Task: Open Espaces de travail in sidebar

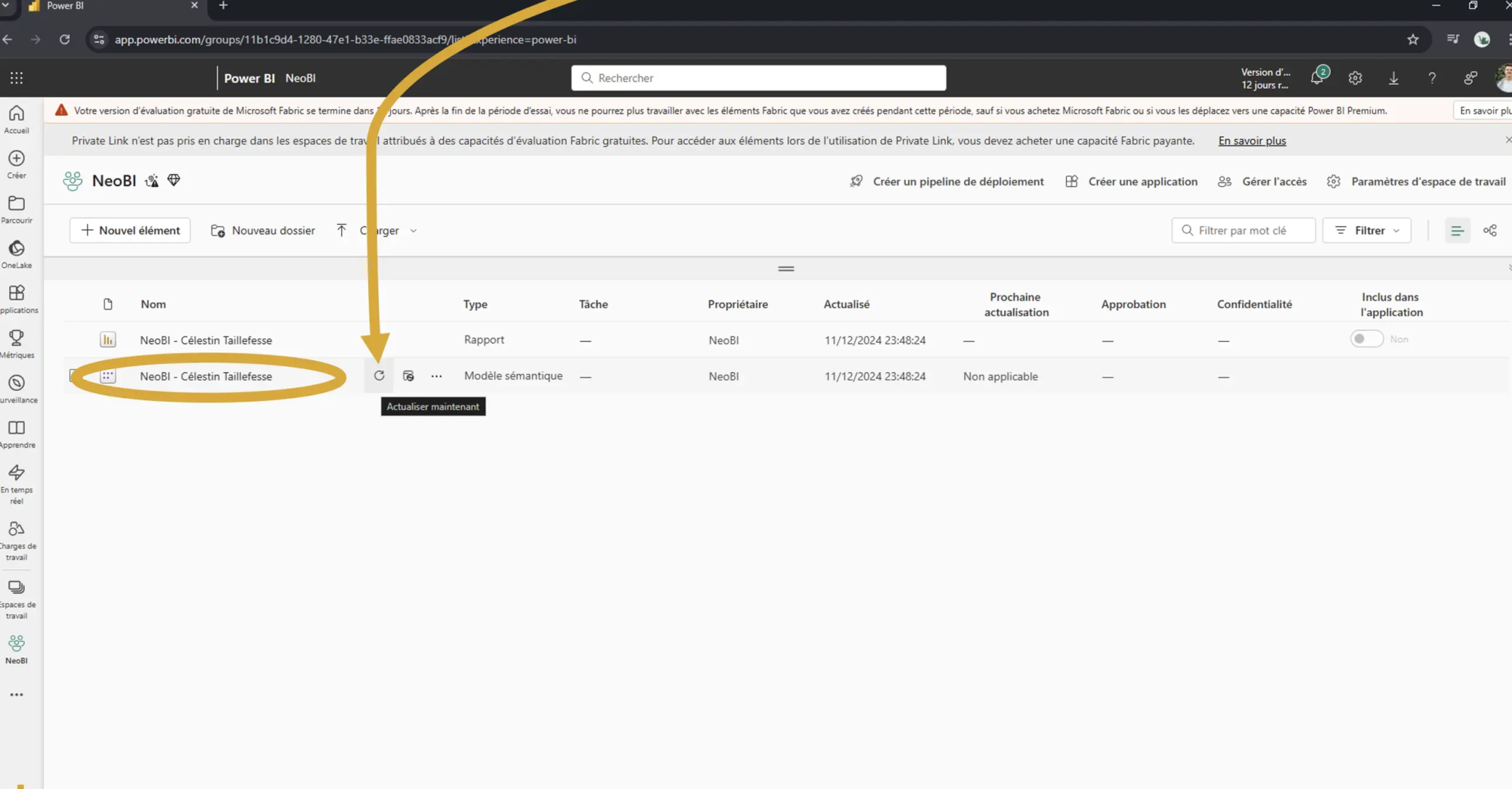Action: 17,599
